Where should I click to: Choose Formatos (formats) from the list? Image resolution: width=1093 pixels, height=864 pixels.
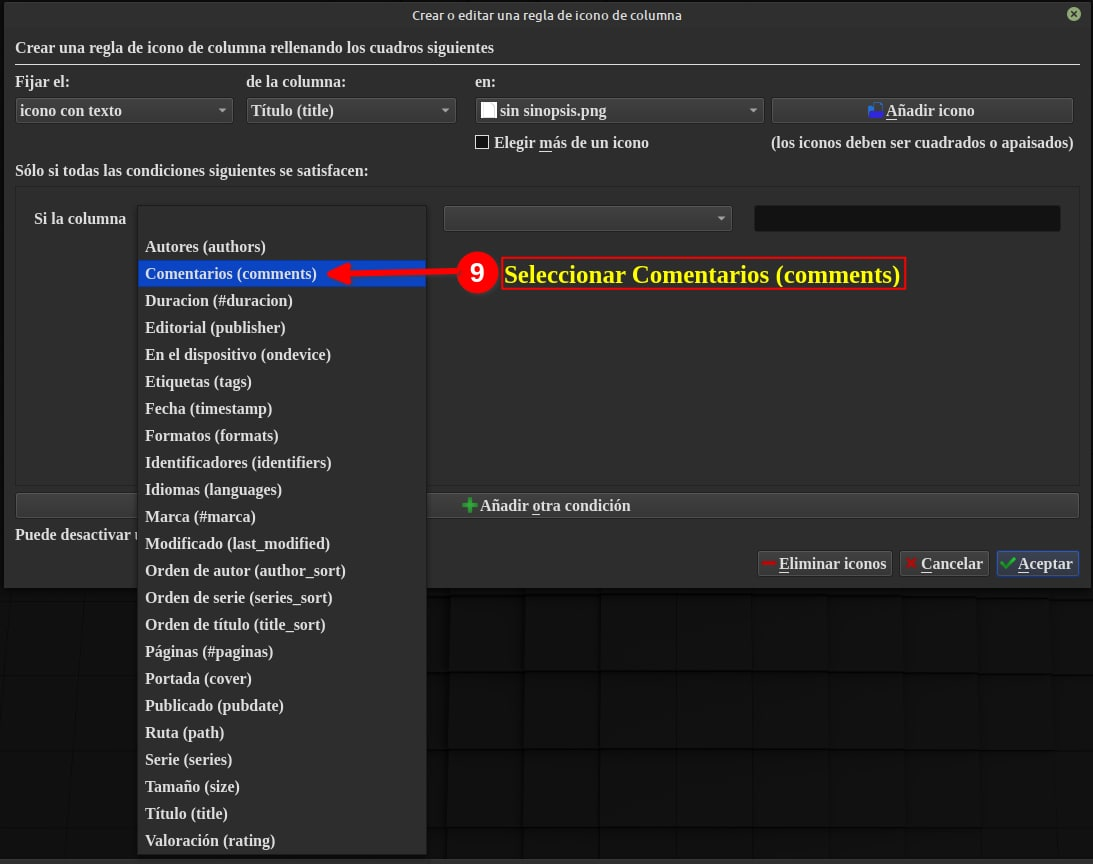point(211,435)
